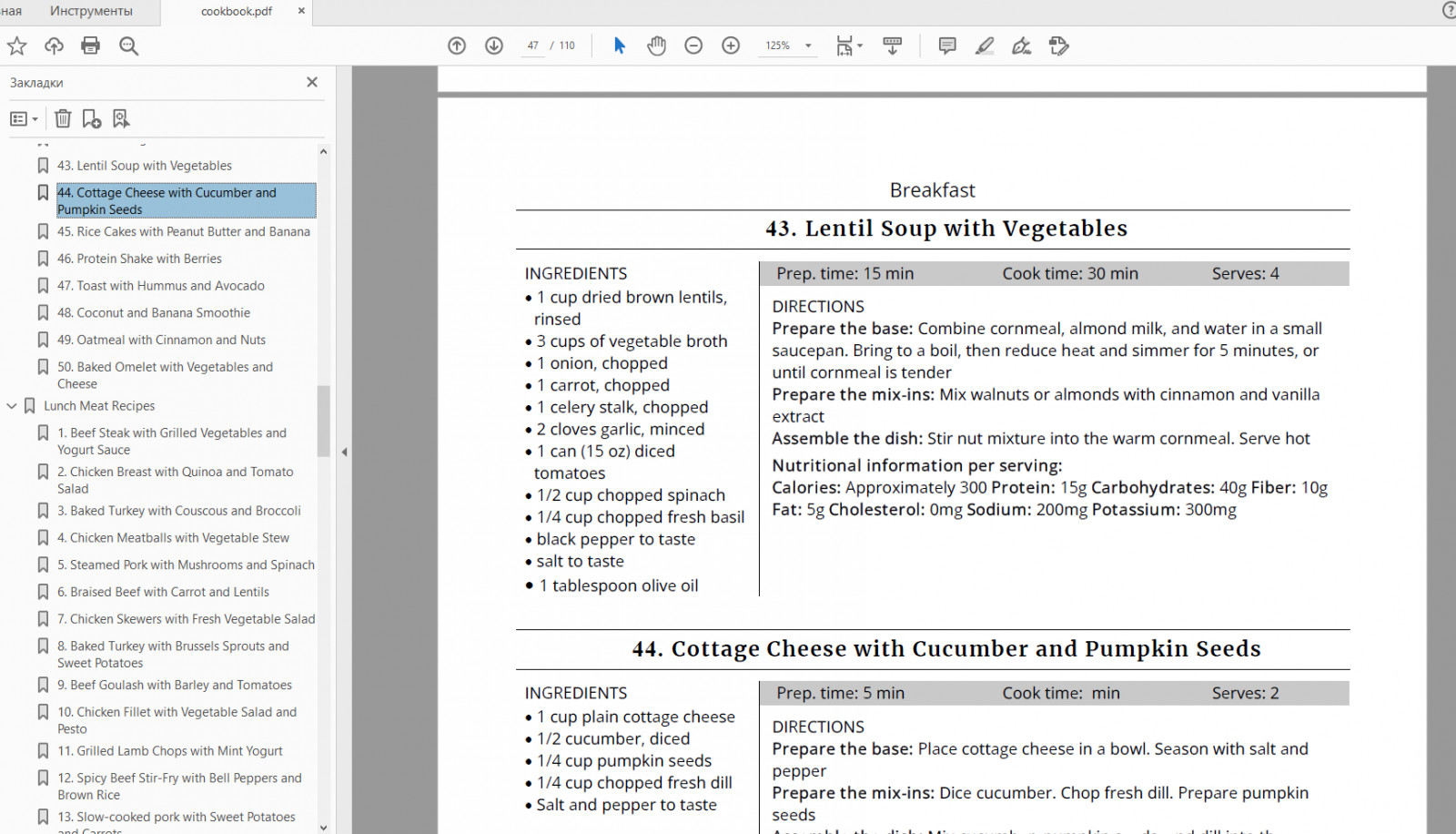
Task: Zoom out using the minus icon
Action: 693,46
